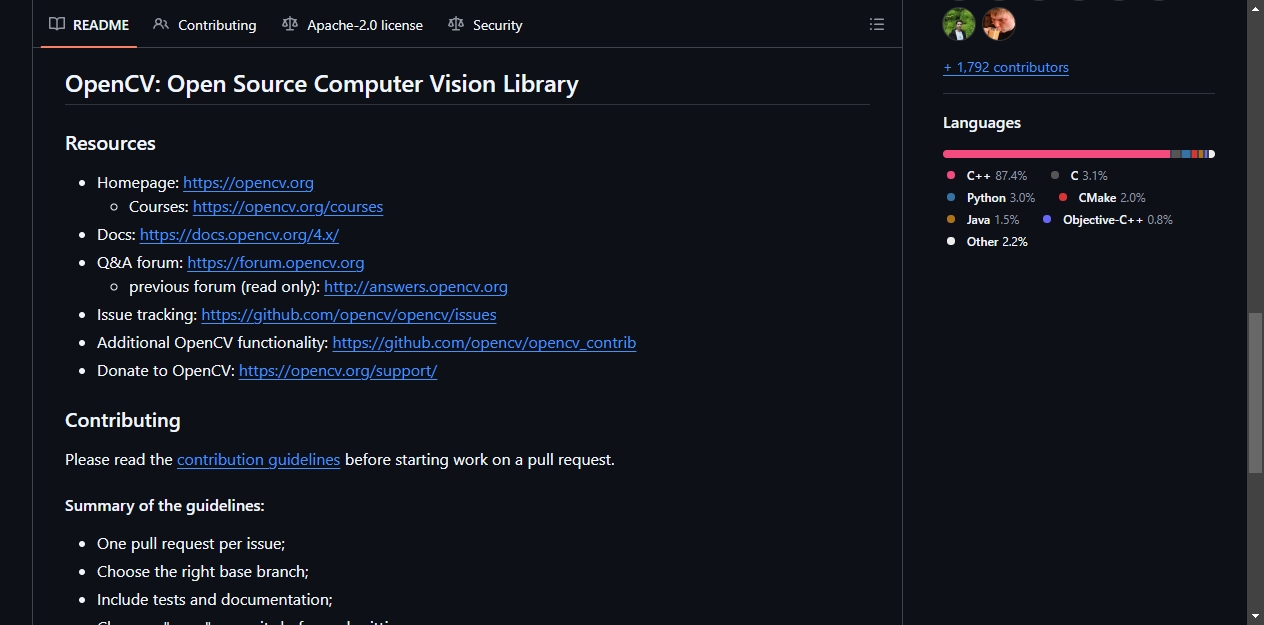Open the Security tab

point(485,24)
